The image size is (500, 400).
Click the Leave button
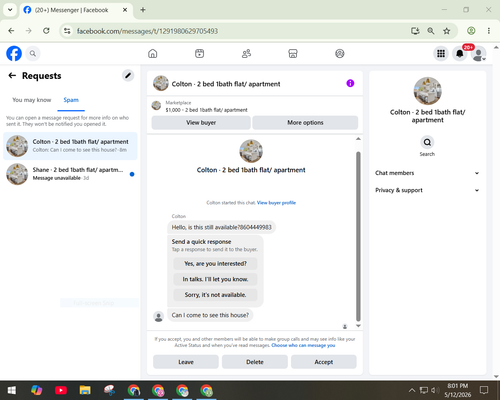tap(186, 362)
